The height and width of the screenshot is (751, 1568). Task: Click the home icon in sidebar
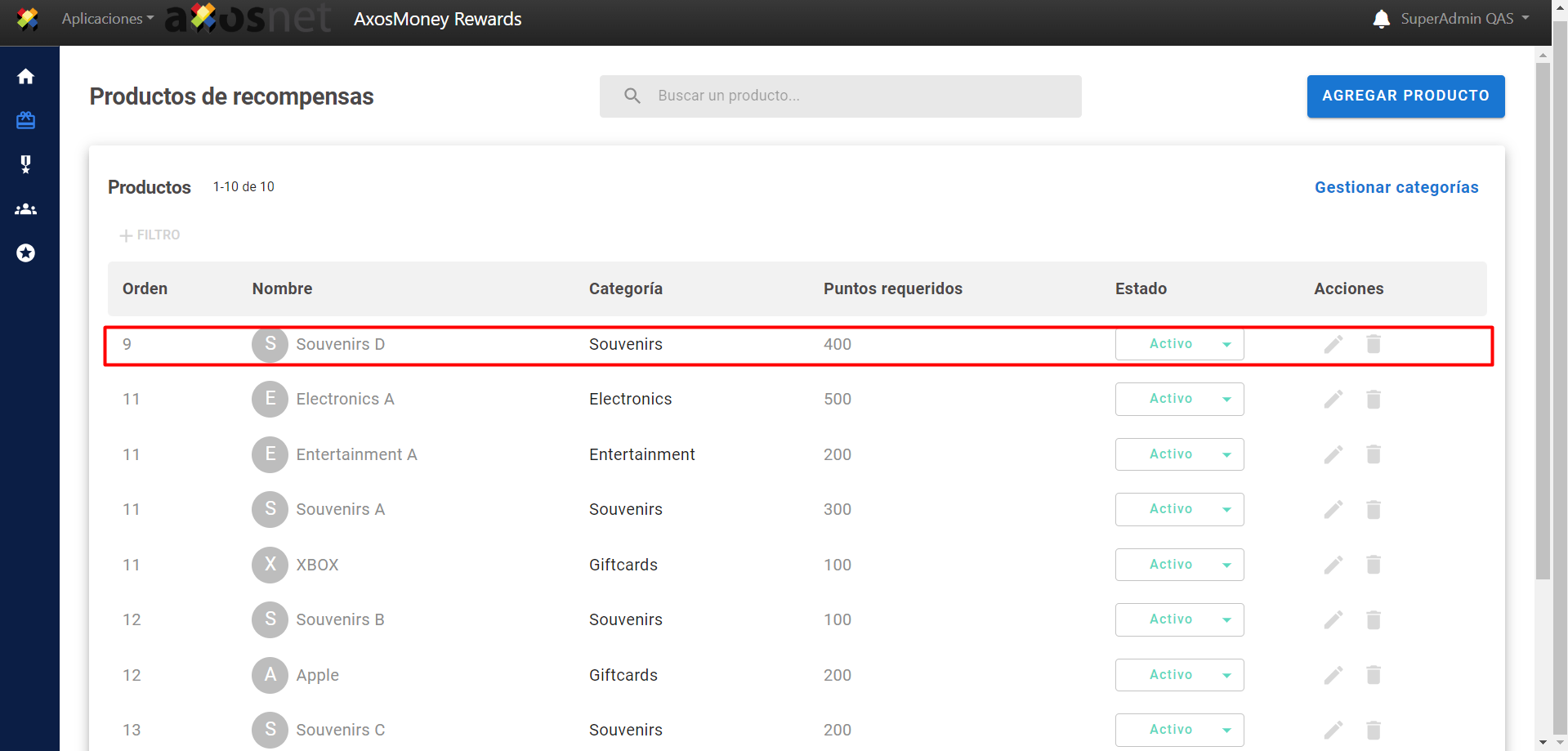tap(26, 77)
